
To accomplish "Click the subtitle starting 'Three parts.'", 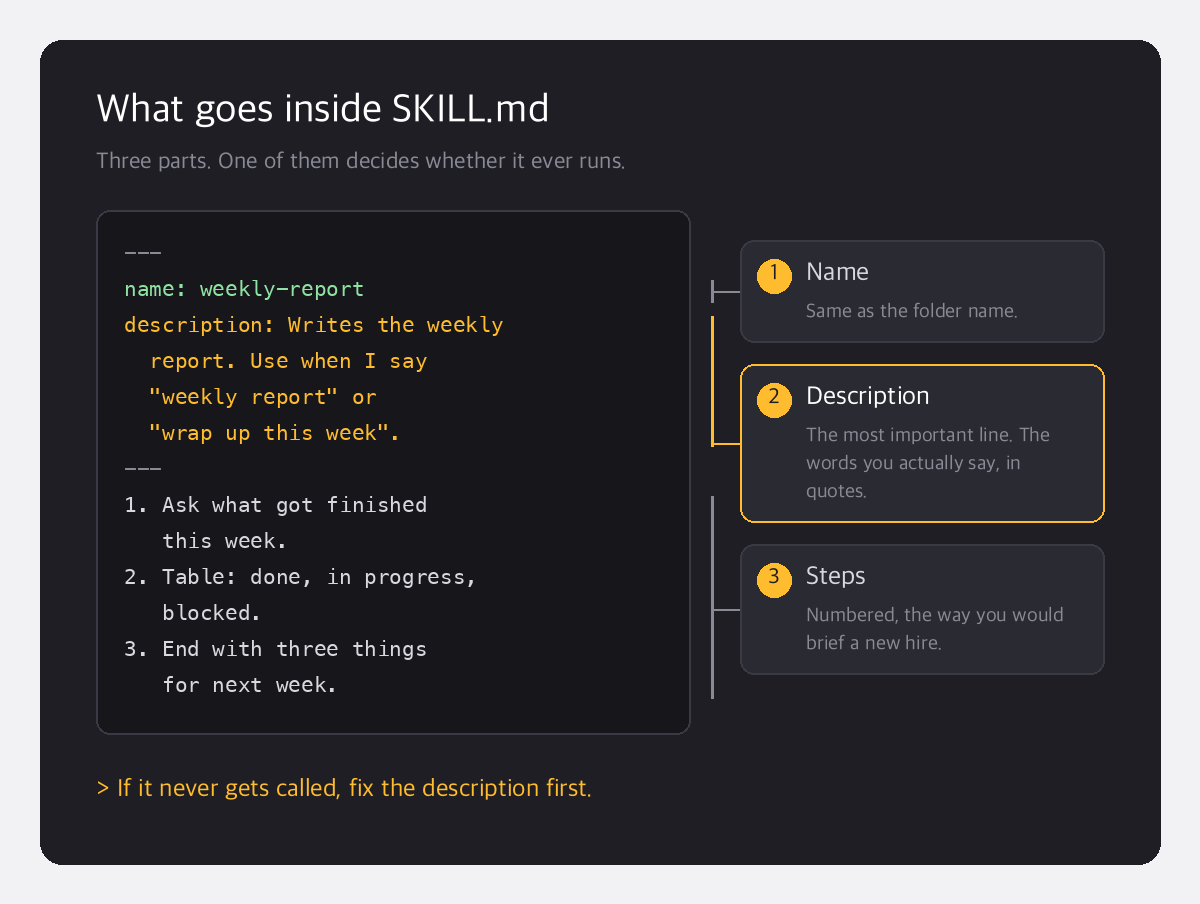I will (x=361, y=161).
